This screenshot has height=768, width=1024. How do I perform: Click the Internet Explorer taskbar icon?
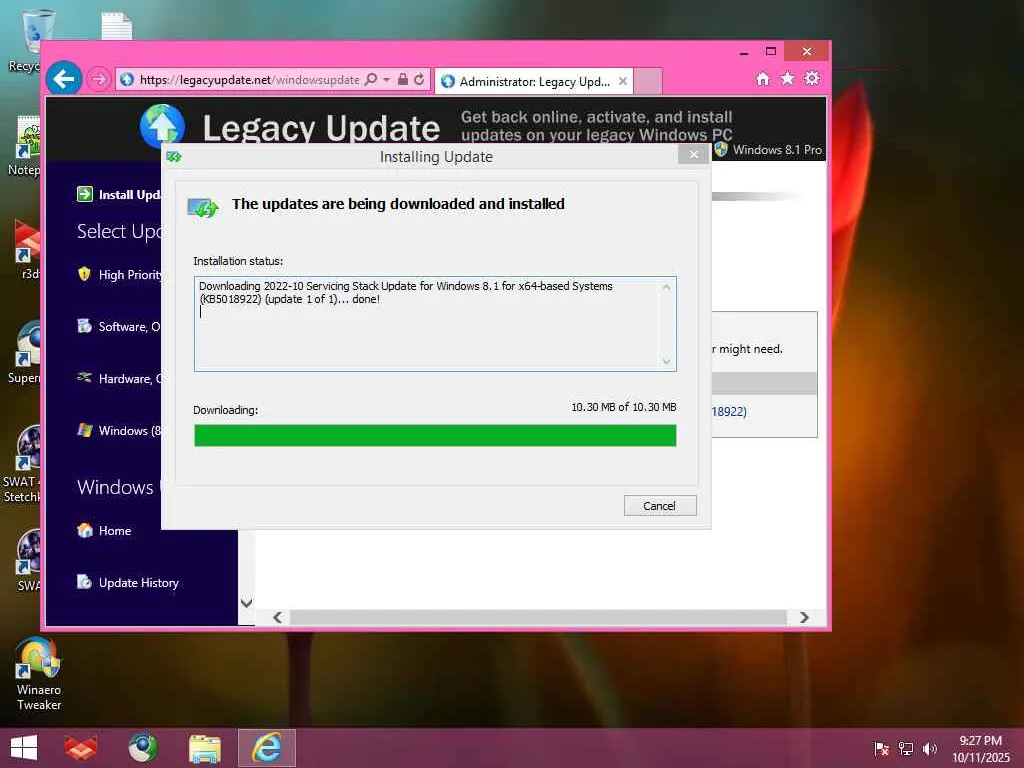tap(267, 748)
